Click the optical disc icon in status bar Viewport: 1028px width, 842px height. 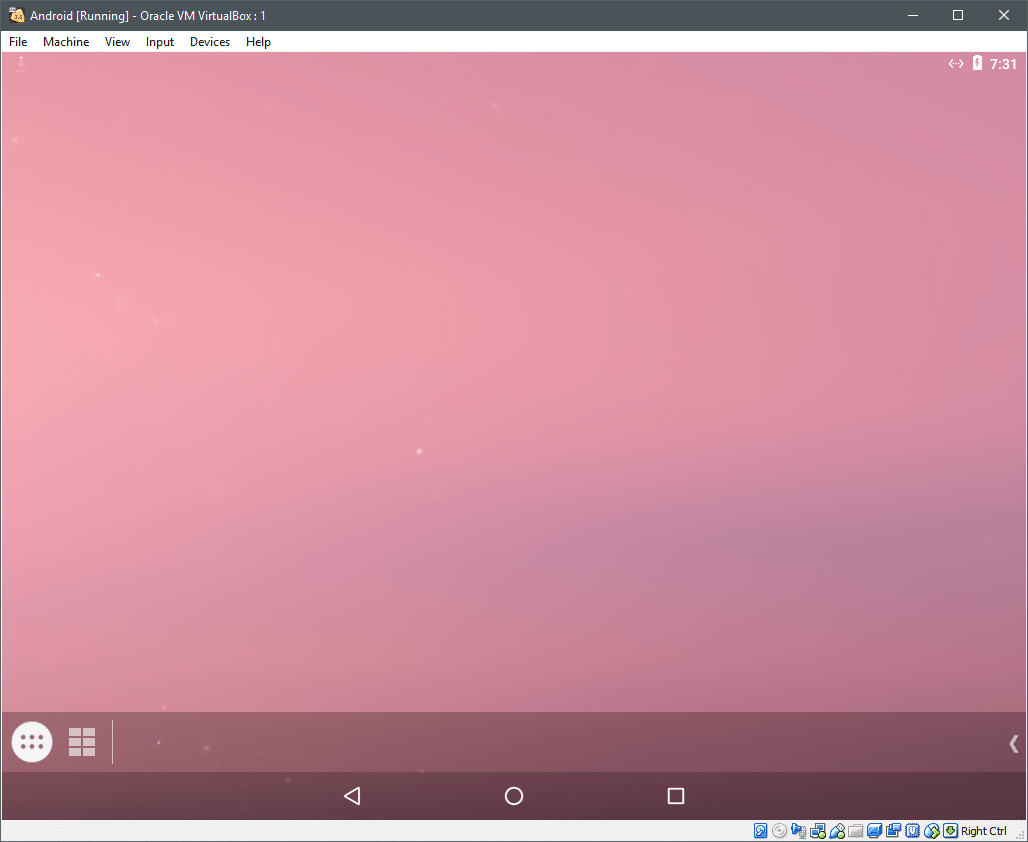pos(780,830)
